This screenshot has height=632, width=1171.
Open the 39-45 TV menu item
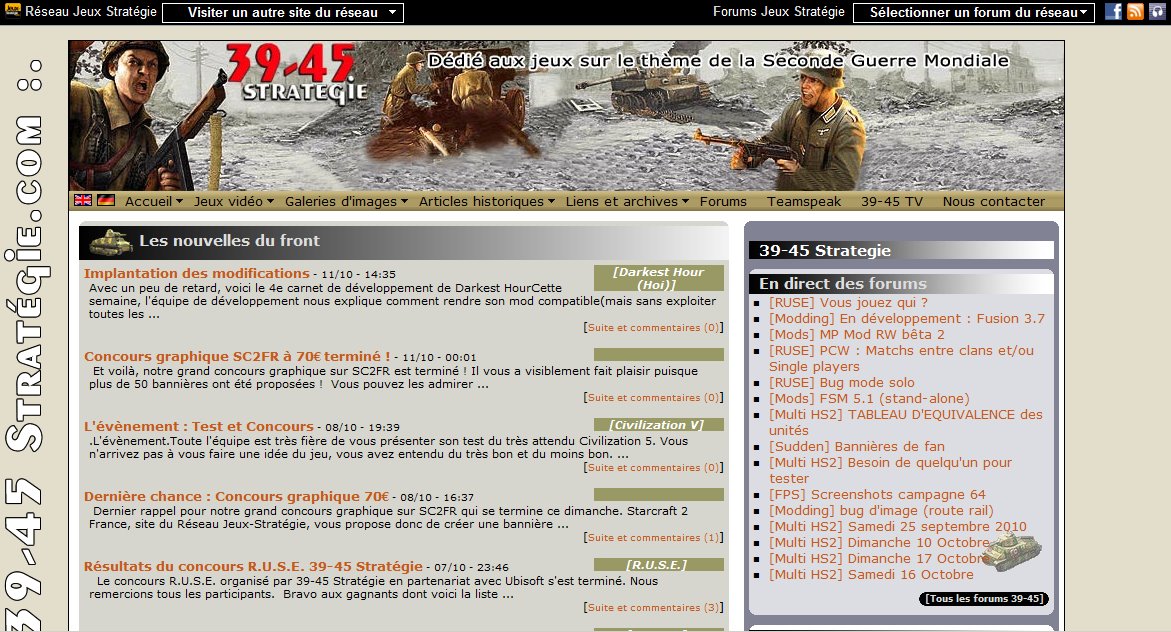coord(892,201)
